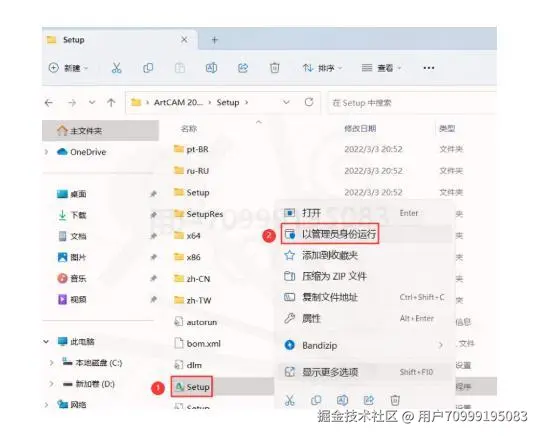Image resolution: width=540 pixels, height=436 pixels.
Task: Close the Setup tab
Action: pyautogui.click(x=184, y=40)
